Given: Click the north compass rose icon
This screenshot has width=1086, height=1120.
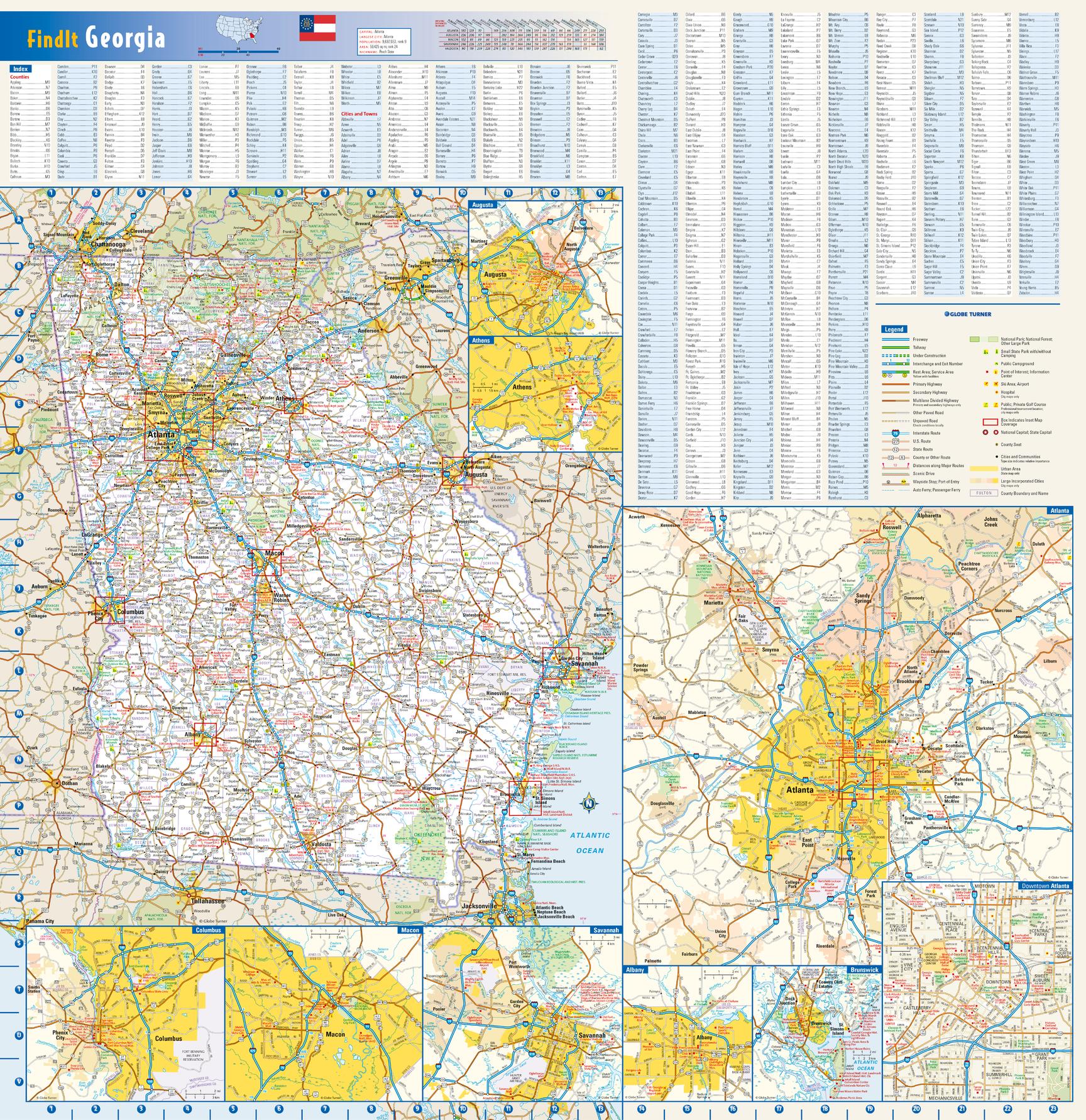Looking at the screenshot, I should point(589,802).
